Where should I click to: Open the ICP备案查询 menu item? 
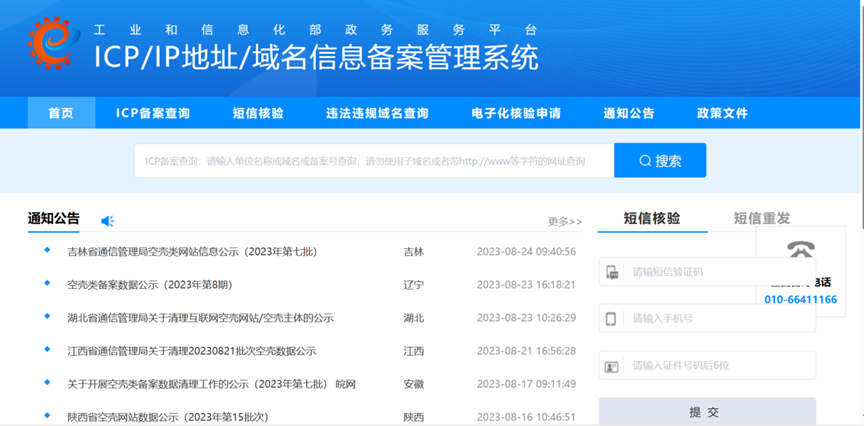pos(153,113)
